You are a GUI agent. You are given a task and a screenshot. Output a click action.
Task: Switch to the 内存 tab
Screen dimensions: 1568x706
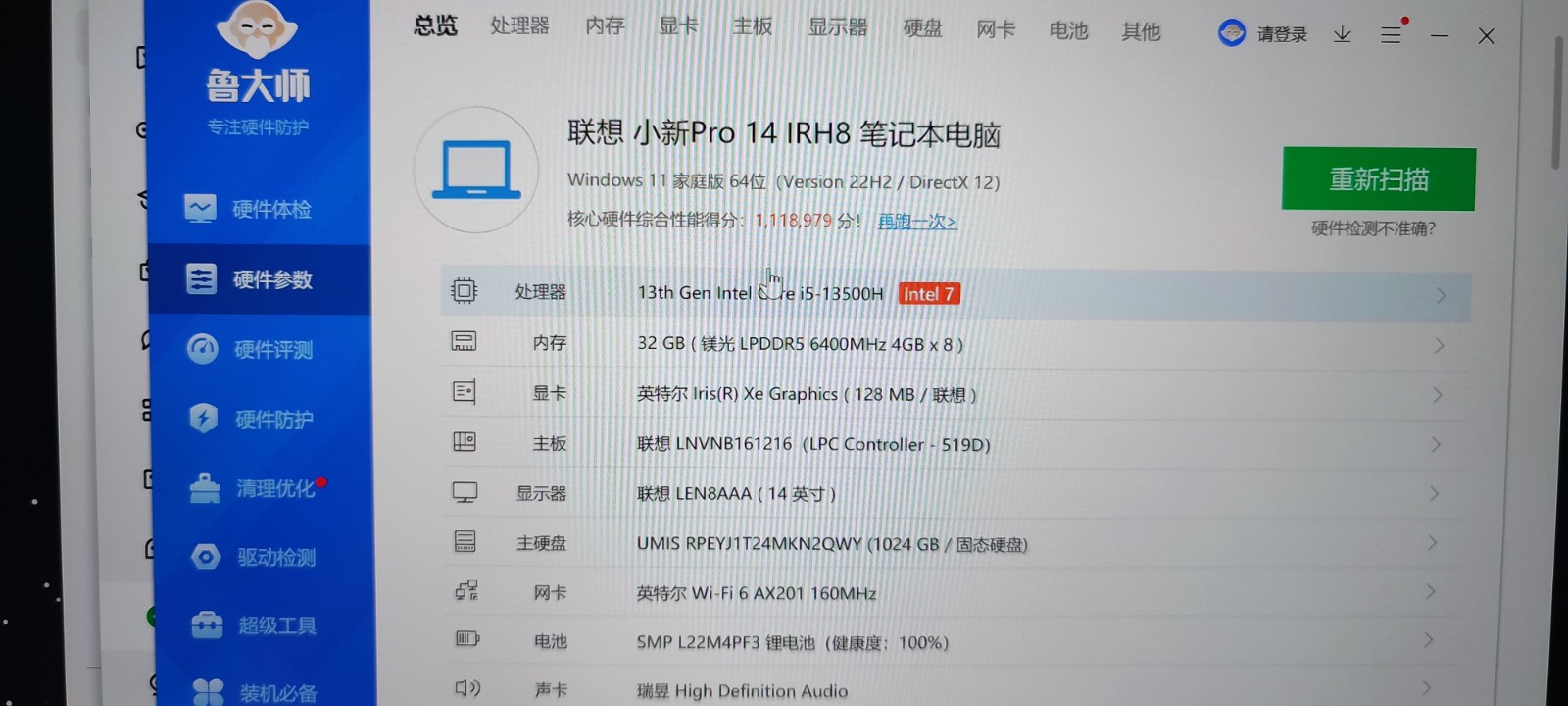point(605,26)
